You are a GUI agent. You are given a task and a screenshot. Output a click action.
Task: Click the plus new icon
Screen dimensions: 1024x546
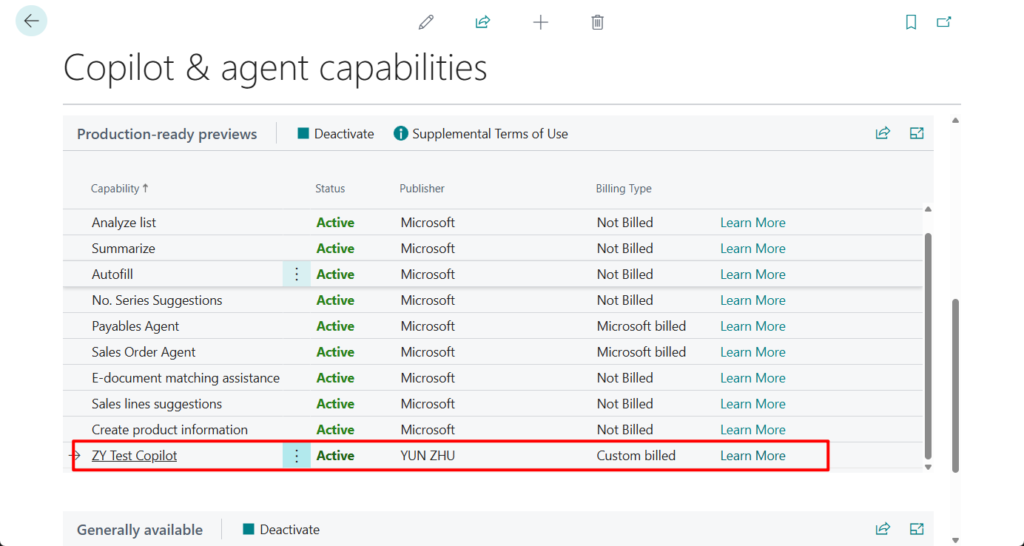540,22
